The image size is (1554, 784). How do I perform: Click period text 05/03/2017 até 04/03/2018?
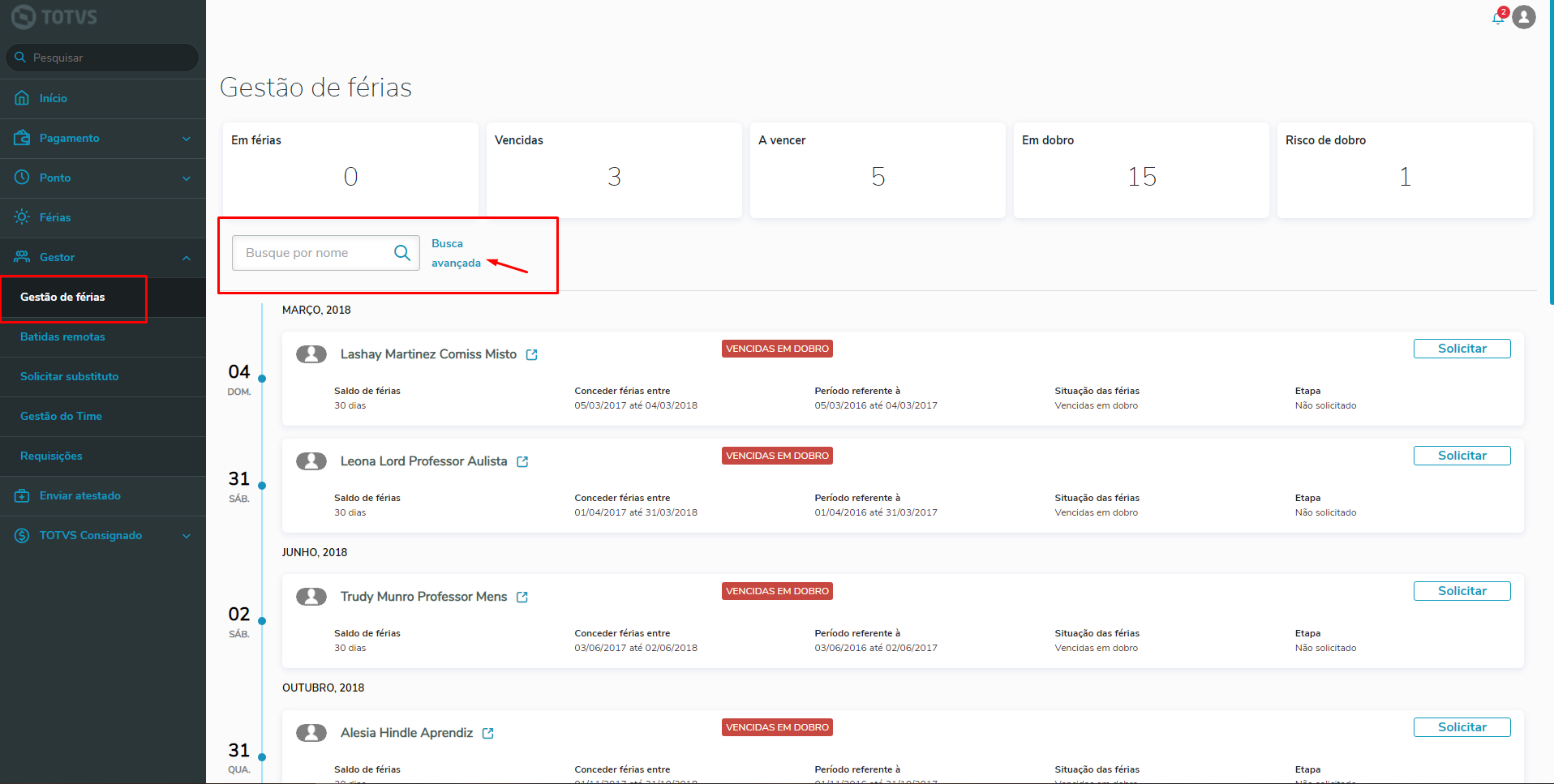click(636, 405)
